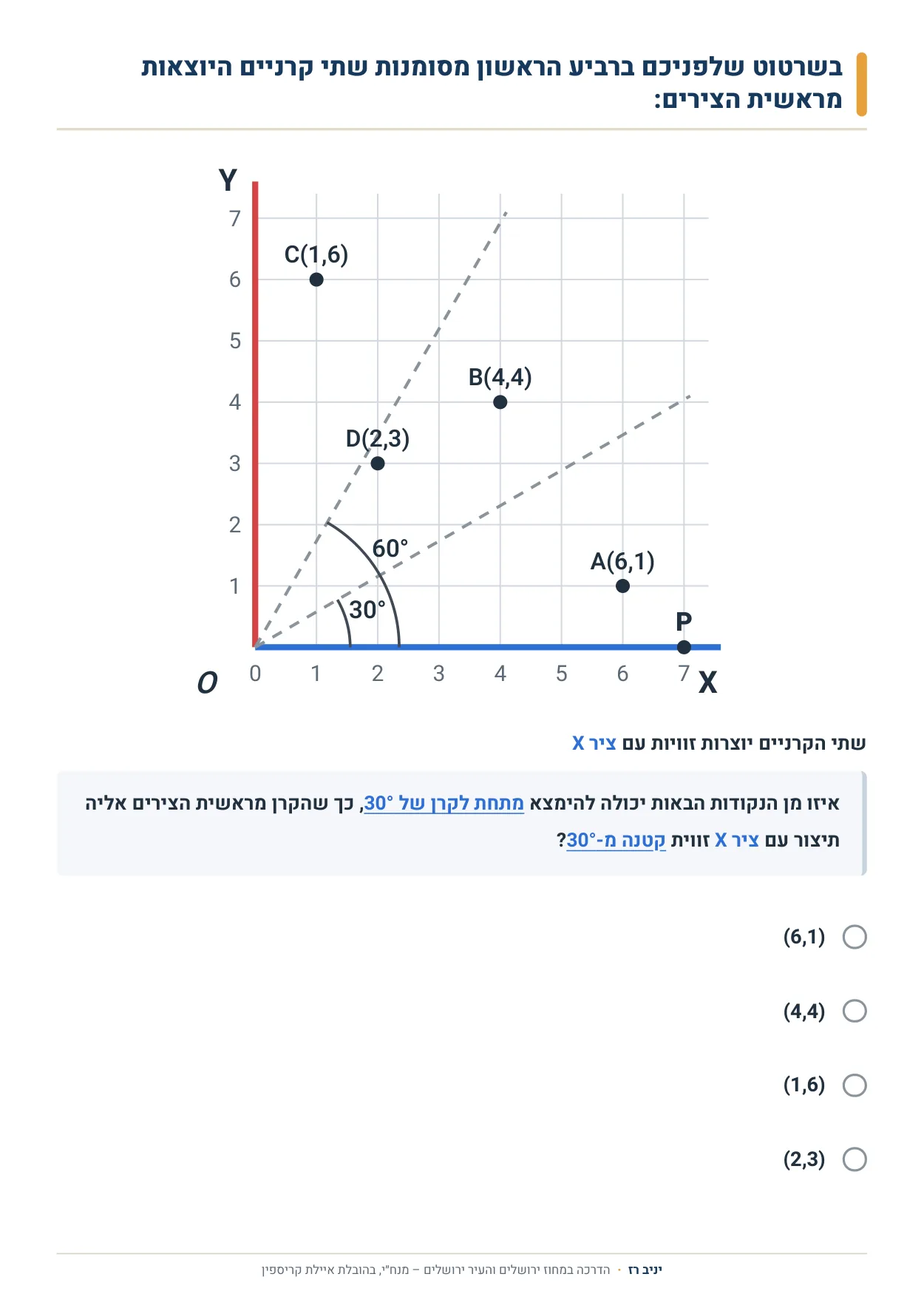924x1308 pixels.
Task: Open the underlined 'מתחת לקרן של 30°' link
Action: (x=444, y=803)
